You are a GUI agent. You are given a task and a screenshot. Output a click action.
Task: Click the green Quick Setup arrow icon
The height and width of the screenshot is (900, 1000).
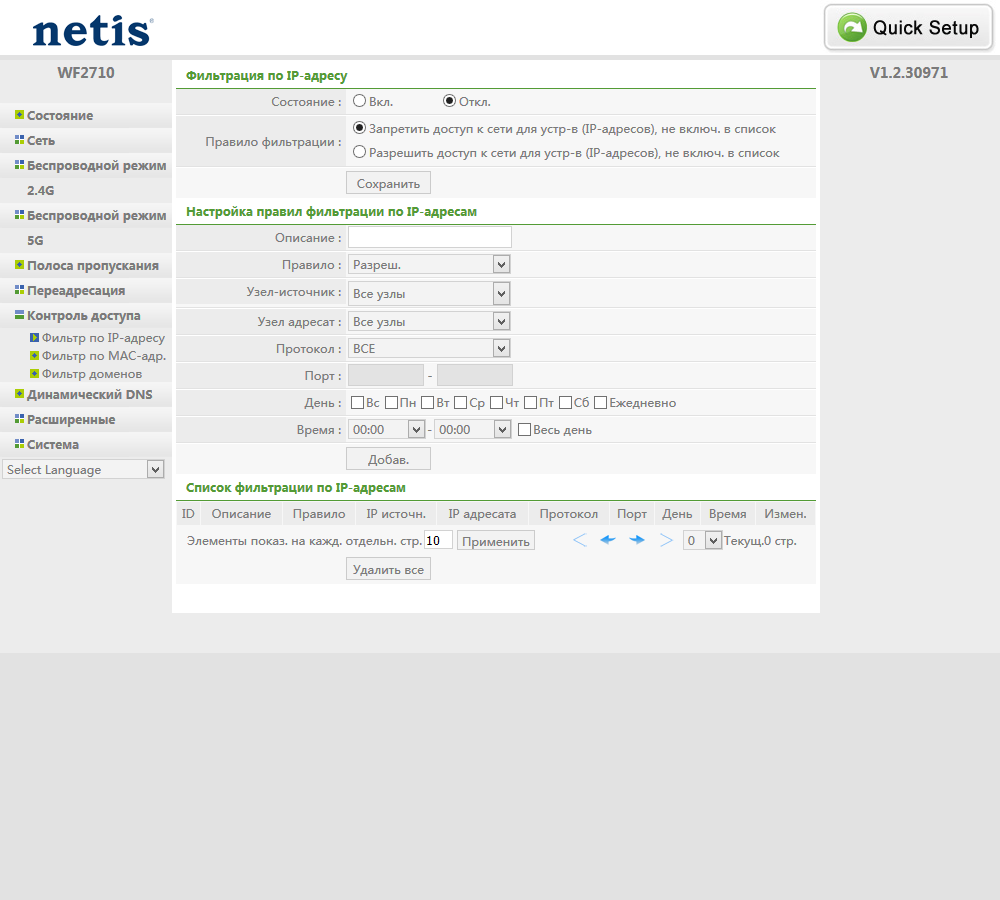tap(852, 27)
